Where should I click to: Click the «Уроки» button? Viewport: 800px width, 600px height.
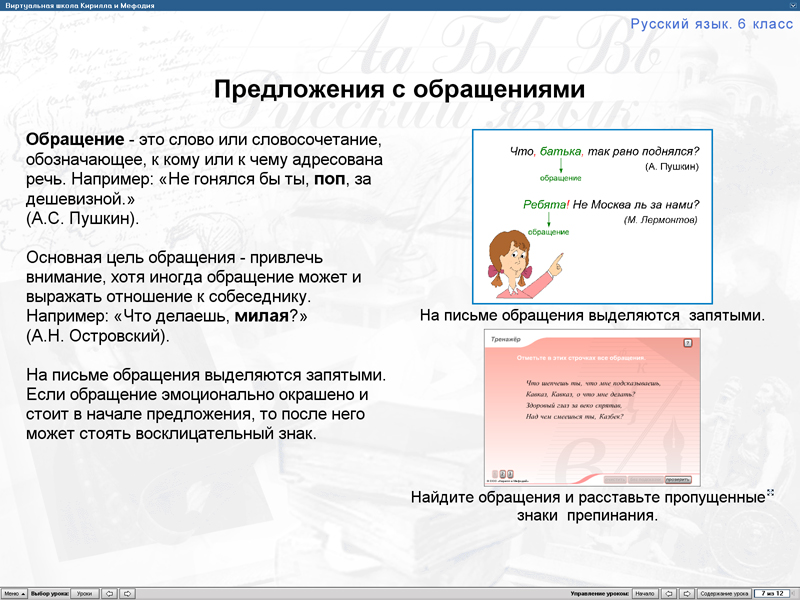tap(83, 593)
